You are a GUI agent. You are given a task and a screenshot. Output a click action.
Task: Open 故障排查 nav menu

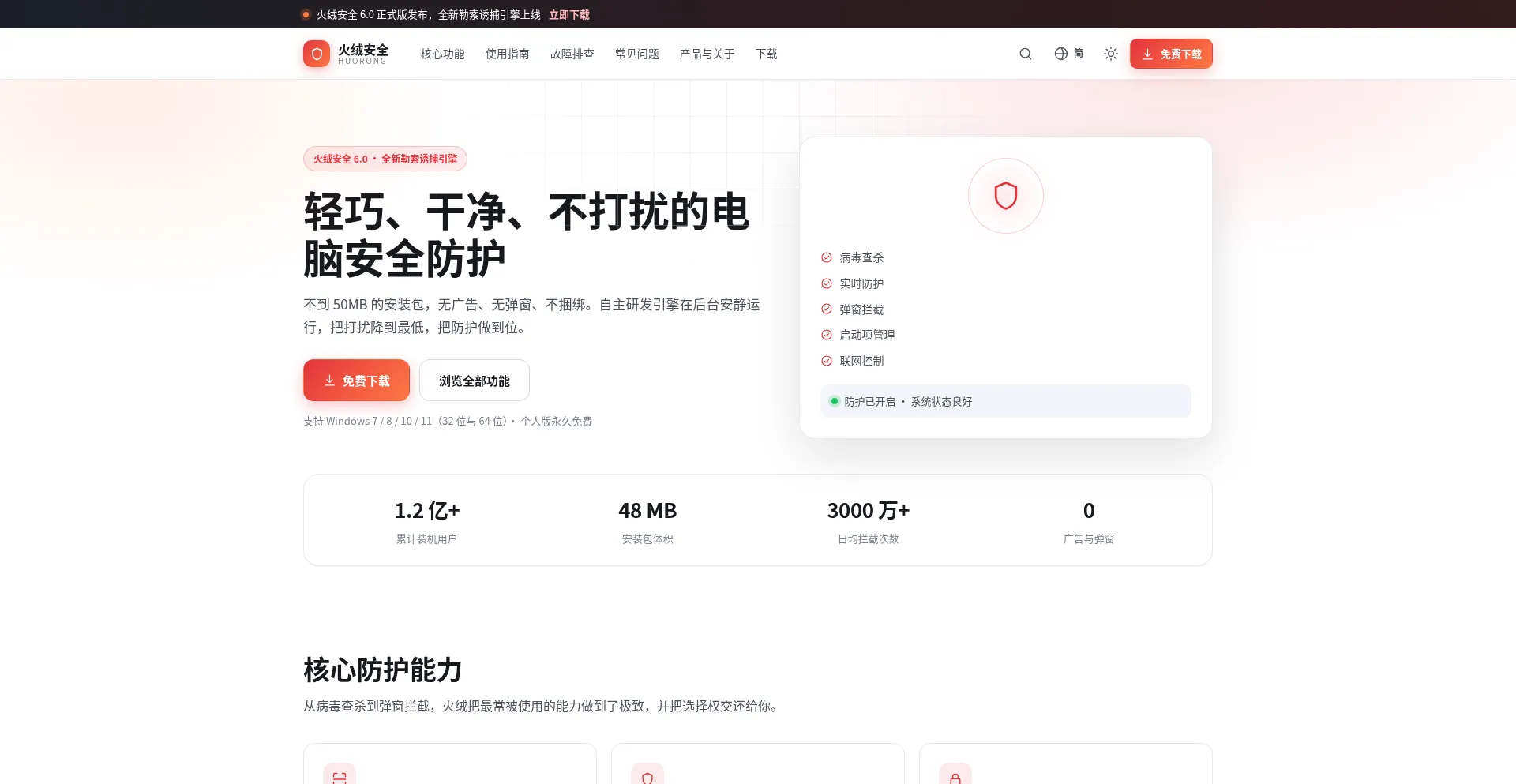pyautogui.click(x=572, y=54)
